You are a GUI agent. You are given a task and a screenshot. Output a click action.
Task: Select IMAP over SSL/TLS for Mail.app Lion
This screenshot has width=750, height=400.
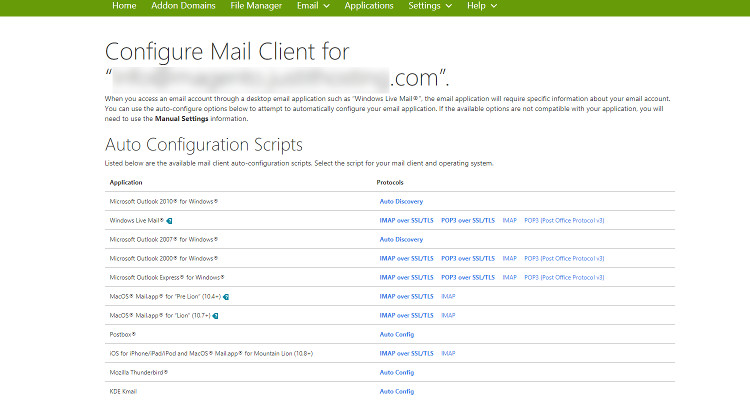point(406,315)
